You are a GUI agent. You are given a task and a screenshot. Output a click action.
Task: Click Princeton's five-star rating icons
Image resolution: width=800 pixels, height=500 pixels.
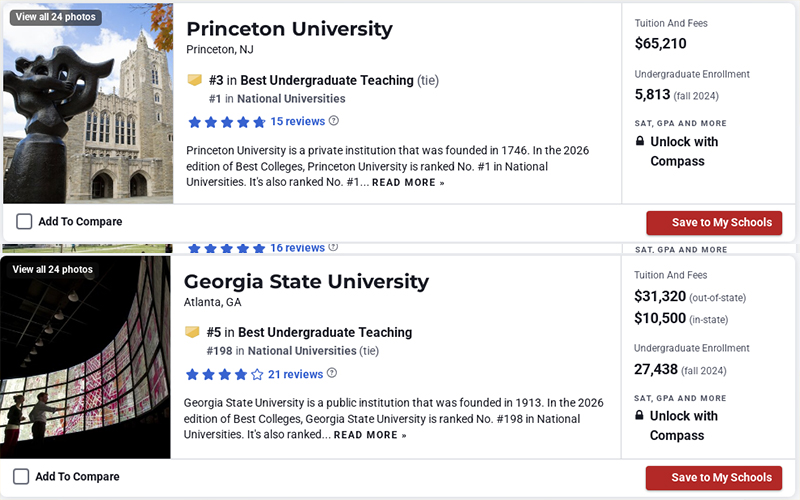coord(226,122)
